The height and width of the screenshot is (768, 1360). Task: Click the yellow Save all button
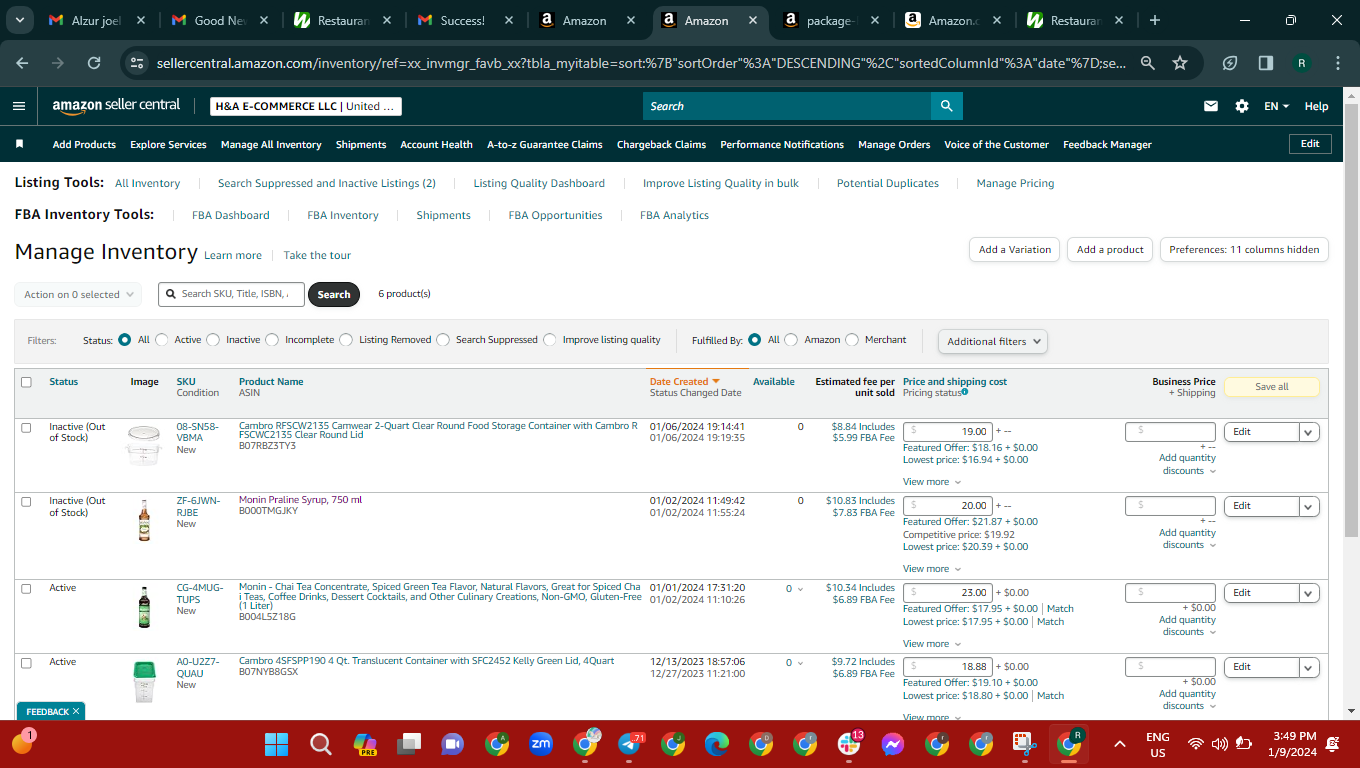(1272, 387)
